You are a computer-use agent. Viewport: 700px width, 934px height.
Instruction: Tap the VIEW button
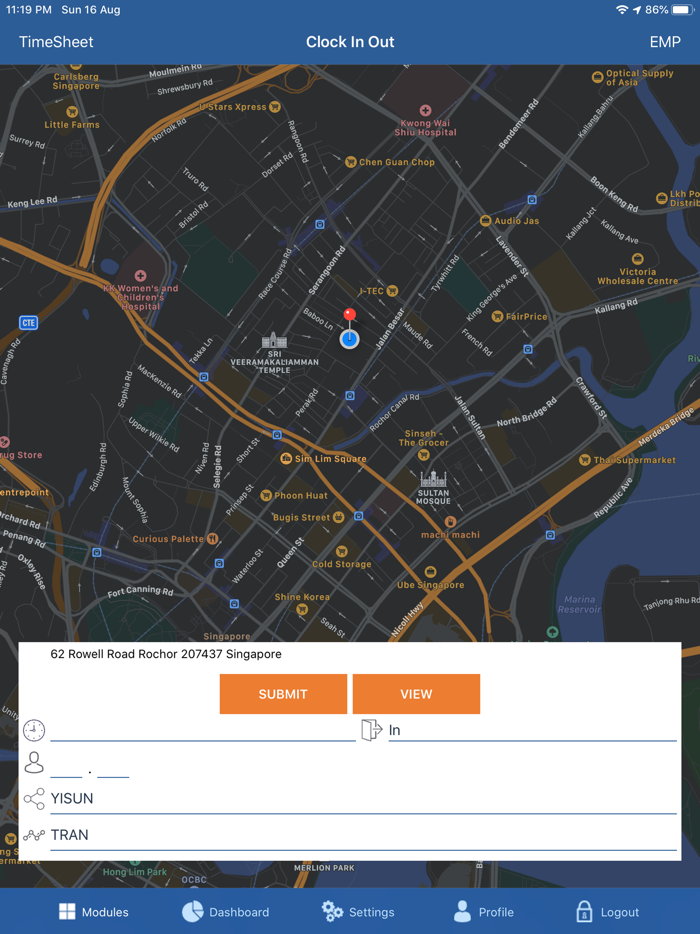pos(416,694)
